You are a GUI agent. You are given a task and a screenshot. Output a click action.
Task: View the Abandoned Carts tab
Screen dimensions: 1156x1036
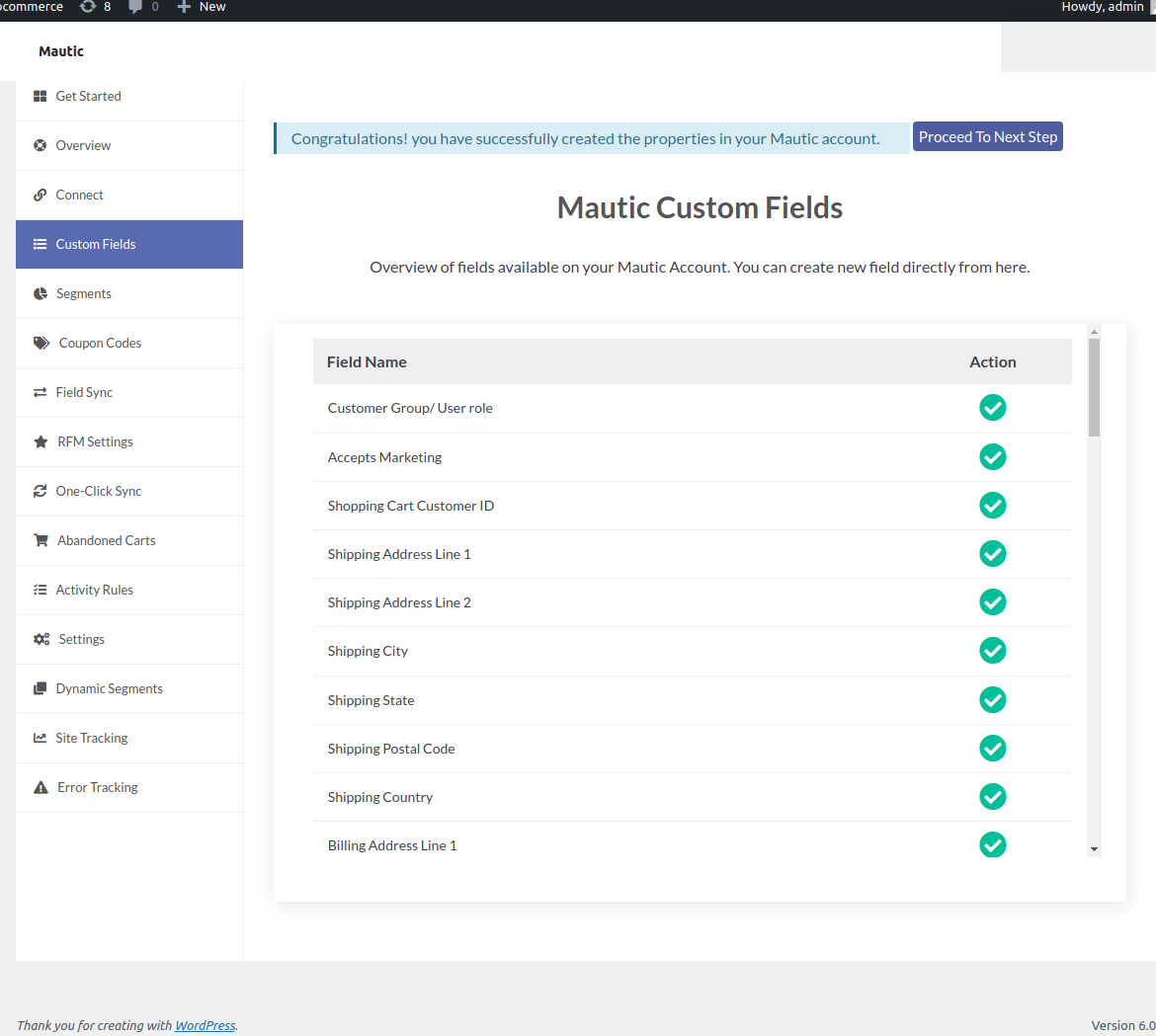129,541
